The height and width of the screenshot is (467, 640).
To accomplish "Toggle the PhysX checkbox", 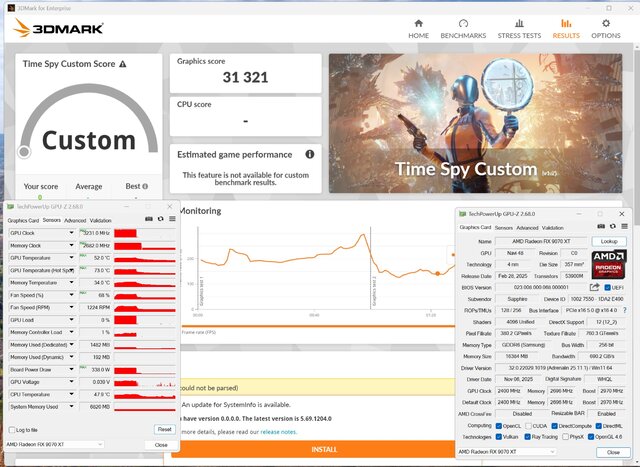I will click(567, 437).
